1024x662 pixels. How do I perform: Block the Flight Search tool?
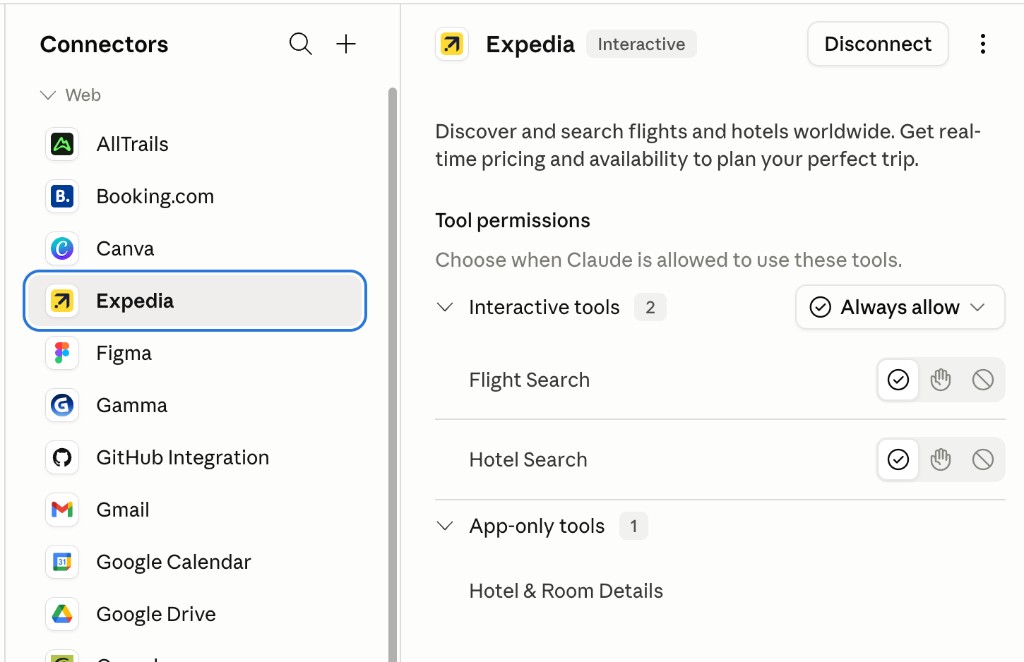click(983, 379)
